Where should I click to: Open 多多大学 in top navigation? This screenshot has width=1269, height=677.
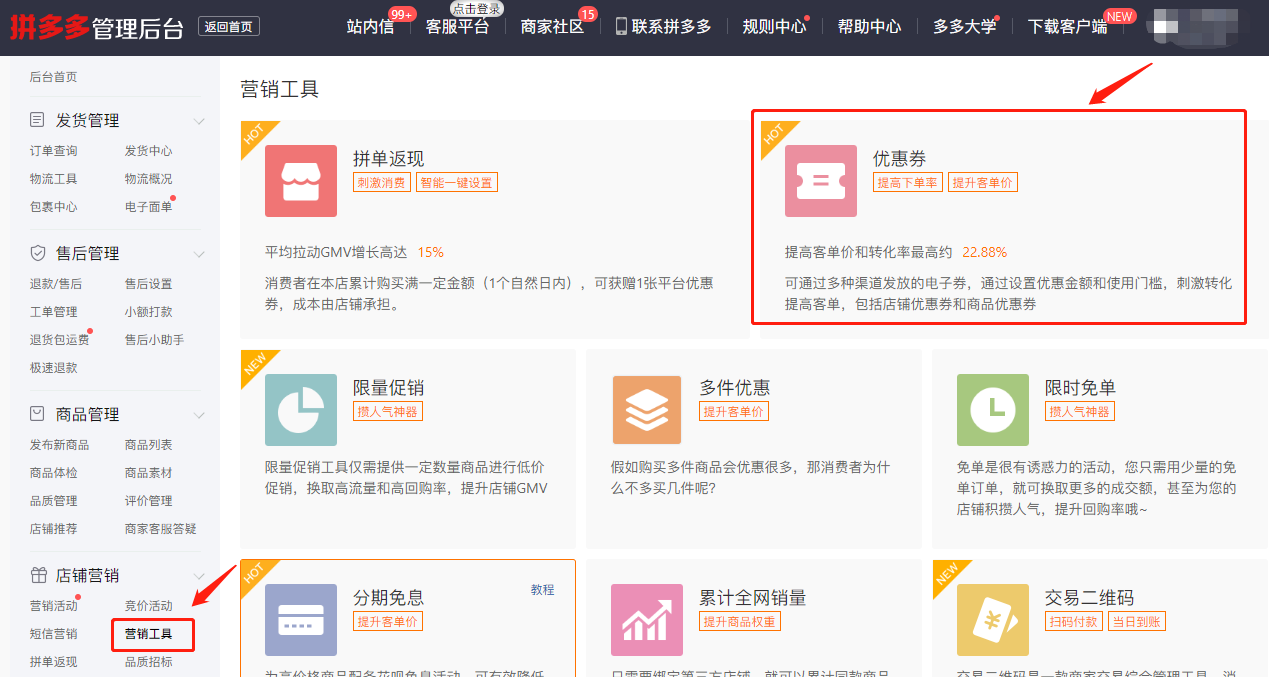click(965, 27)
